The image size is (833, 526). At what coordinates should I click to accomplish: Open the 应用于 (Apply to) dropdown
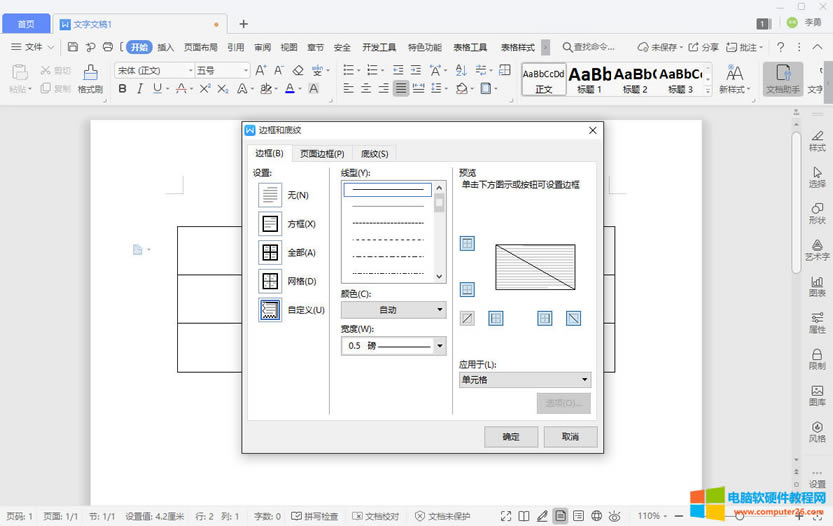tap(525, 380)
